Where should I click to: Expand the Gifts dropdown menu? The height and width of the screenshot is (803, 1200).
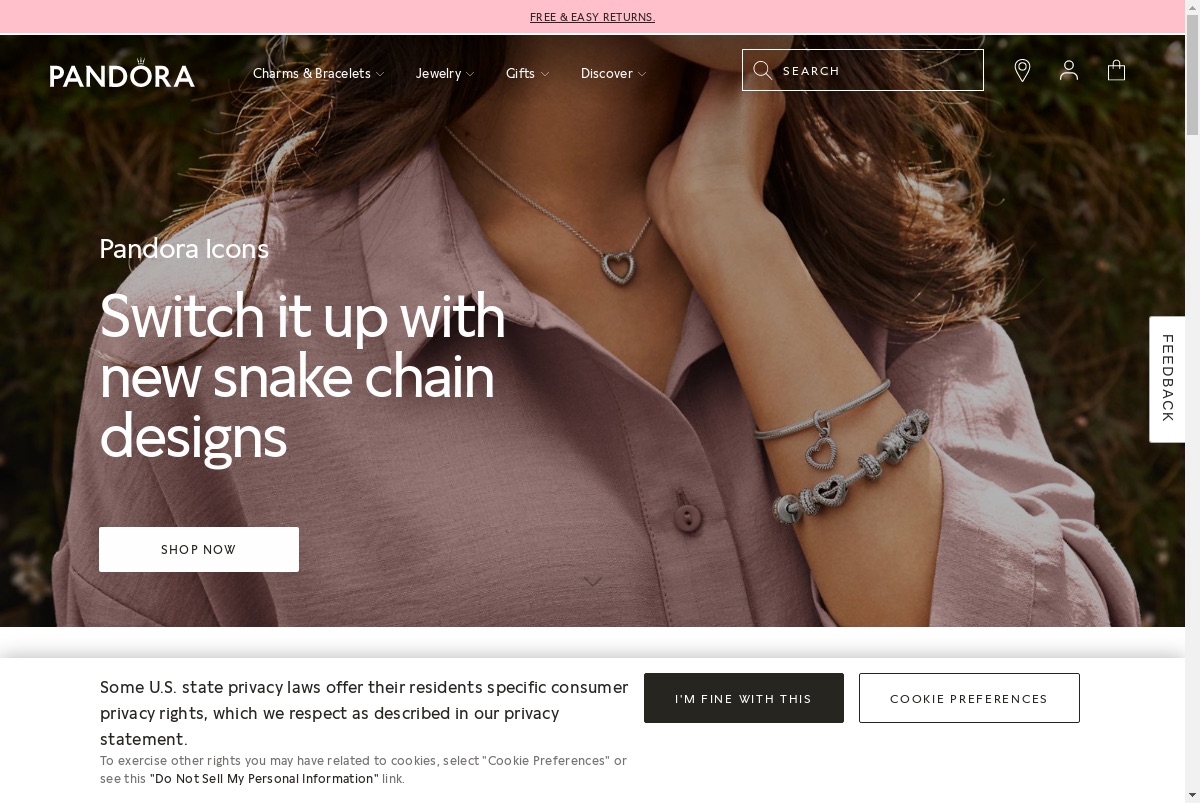point(527,73)
